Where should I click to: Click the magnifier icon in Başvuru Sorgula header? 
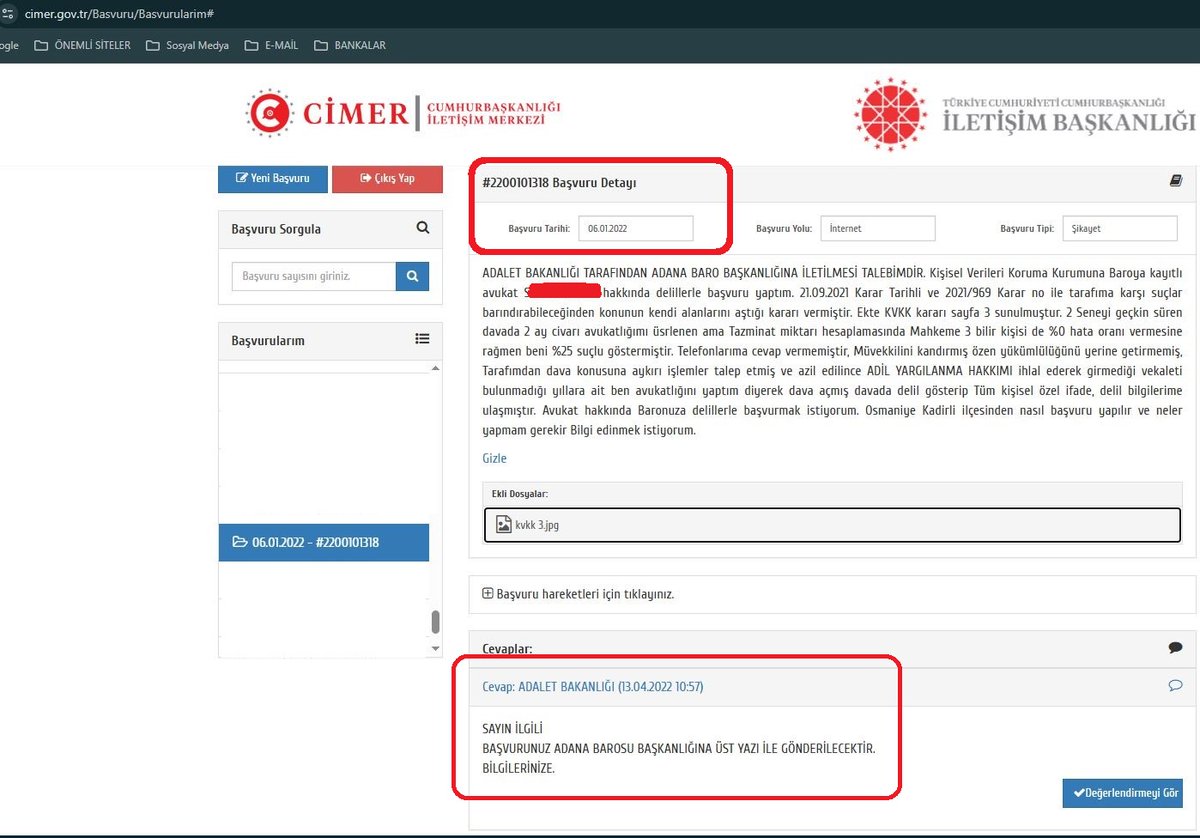click(x=423, y=228)
